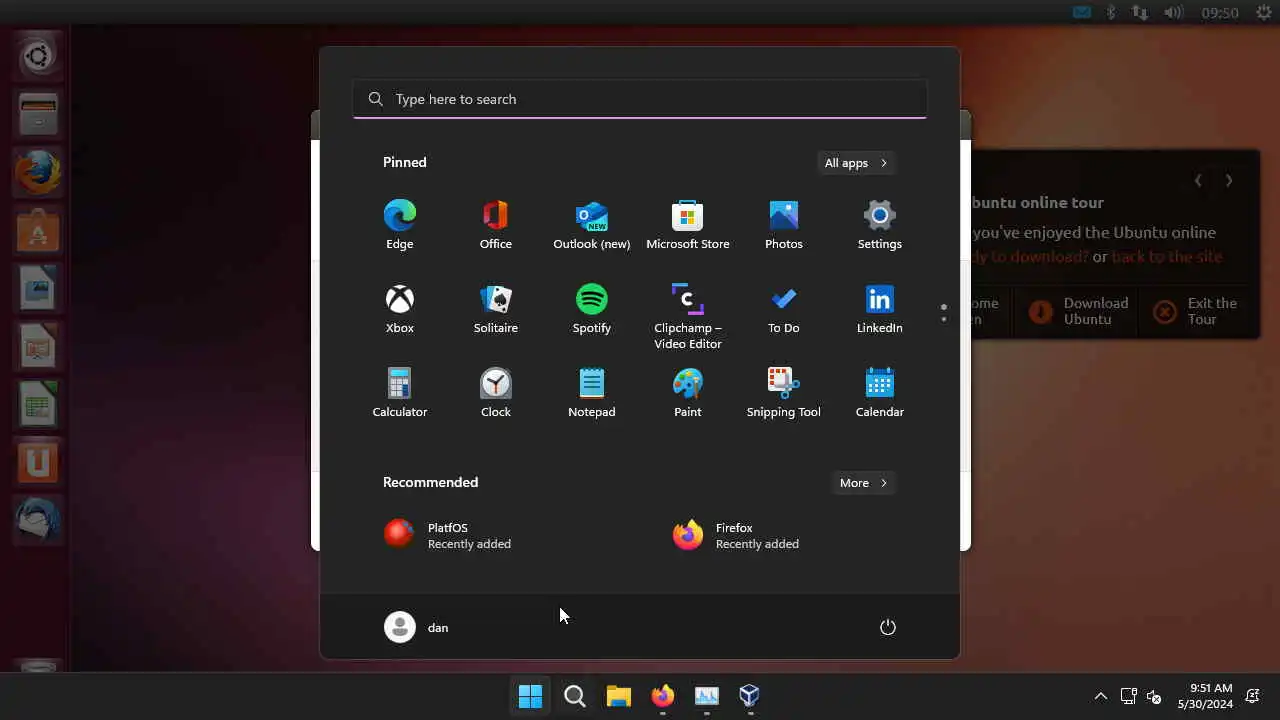The height and width of the screenshot is (720, 1280).
Task: Go to previous tour slide arrow
Action: pos(1198,181)
